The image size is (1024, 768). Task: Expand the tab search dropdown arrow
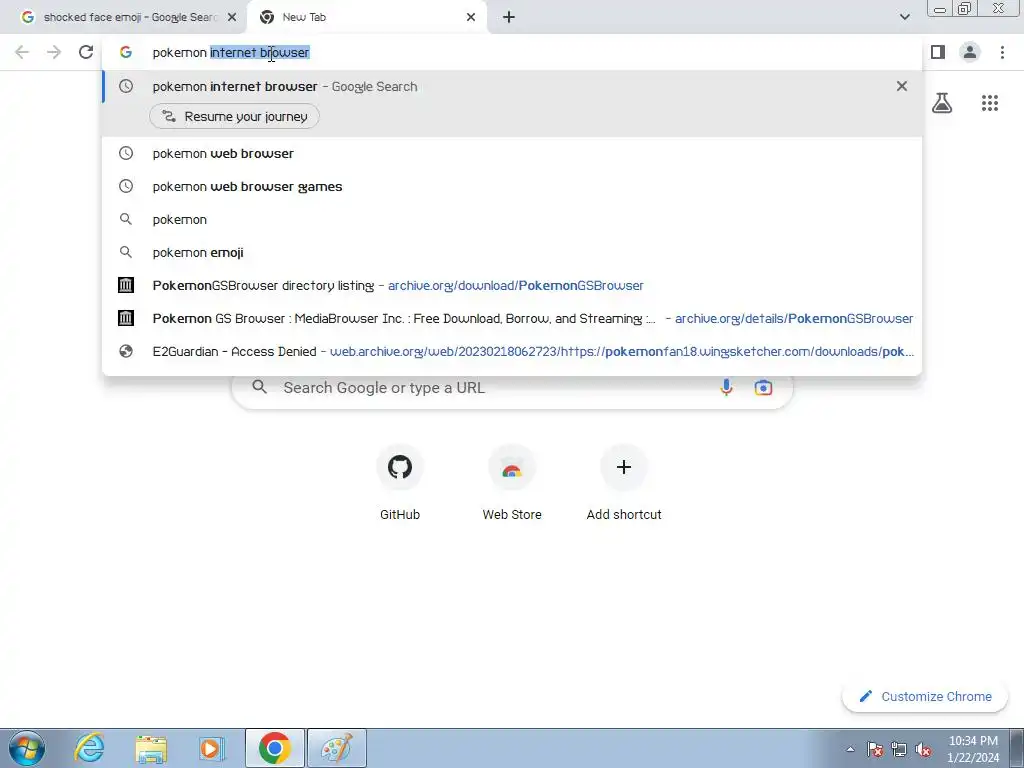[904, 17]
